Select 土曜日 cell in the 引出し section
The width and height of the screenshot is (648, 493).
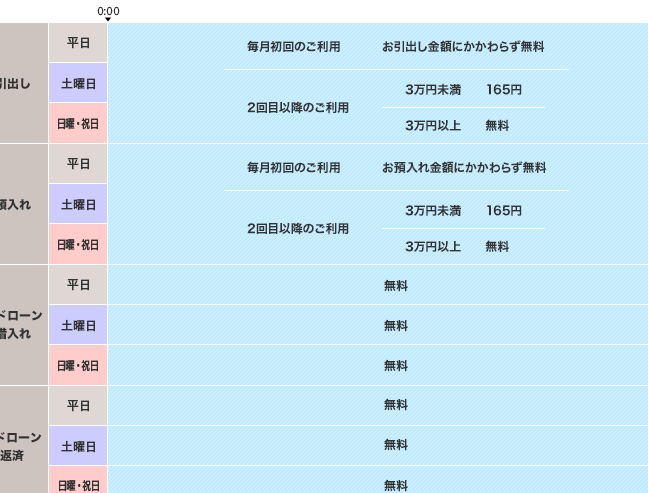click(78, 84)
